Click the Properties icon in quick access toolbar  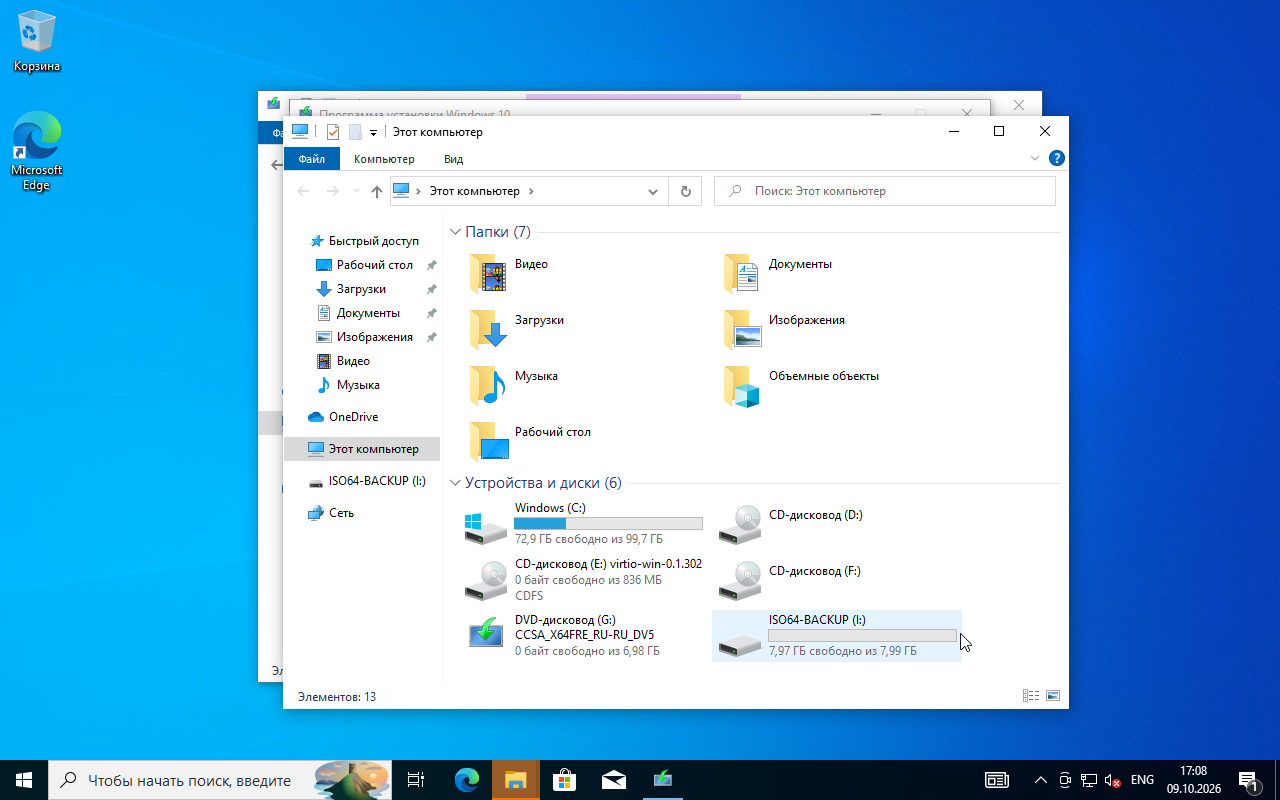333,132
